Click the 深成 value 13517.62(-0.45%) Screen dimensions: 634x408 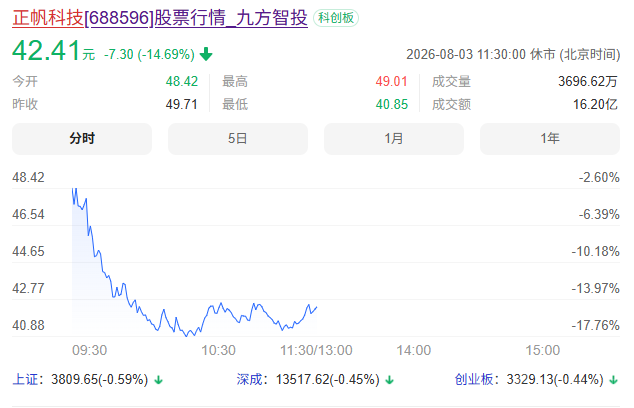328,380
